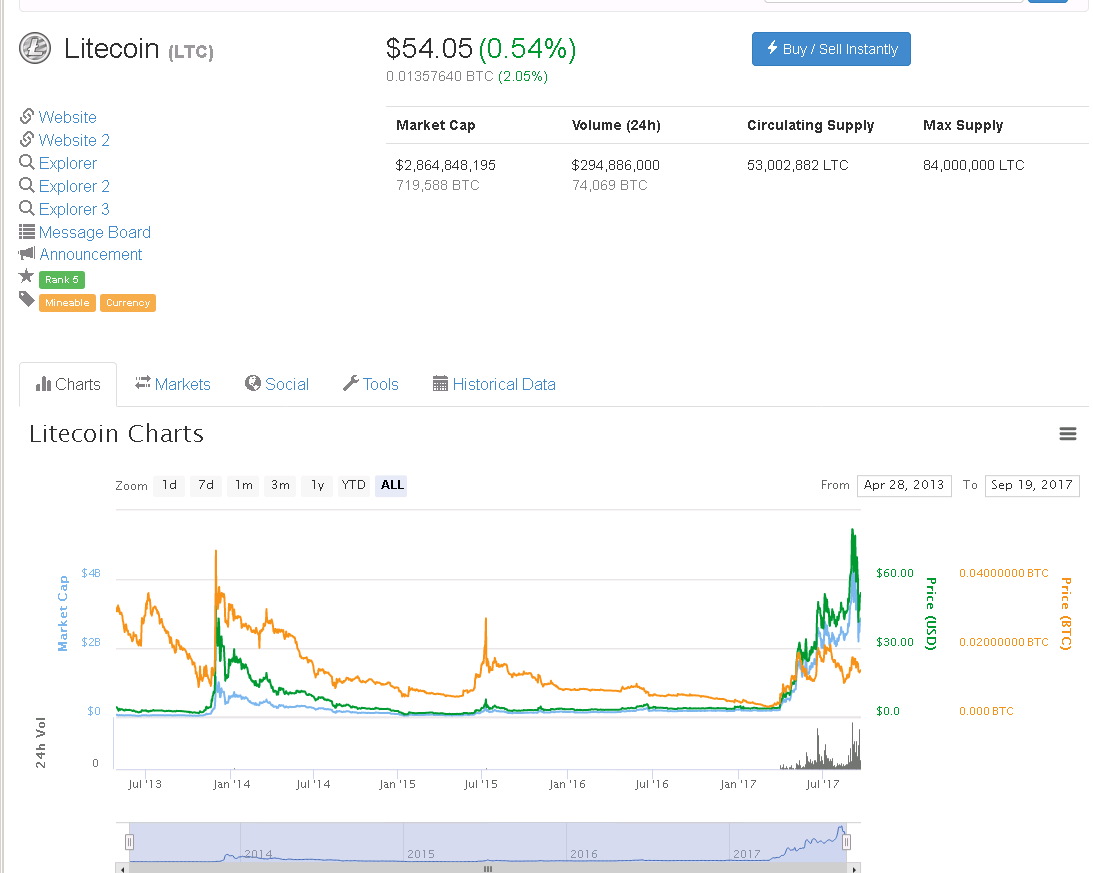Set chart zoom to 1d
Viewport: 1093px width, 873px height.
[169, 485]
